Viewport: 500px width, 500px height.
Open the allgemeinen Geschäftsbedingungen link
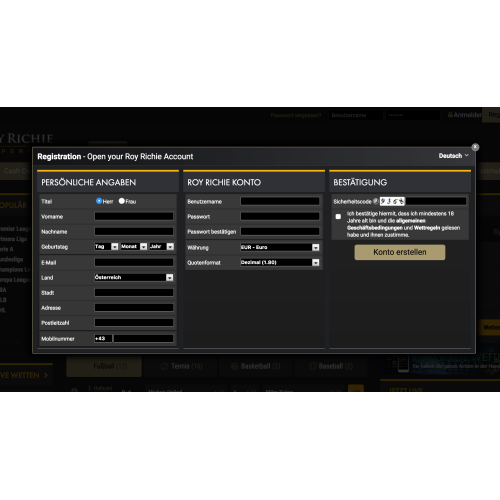[386, 224]
